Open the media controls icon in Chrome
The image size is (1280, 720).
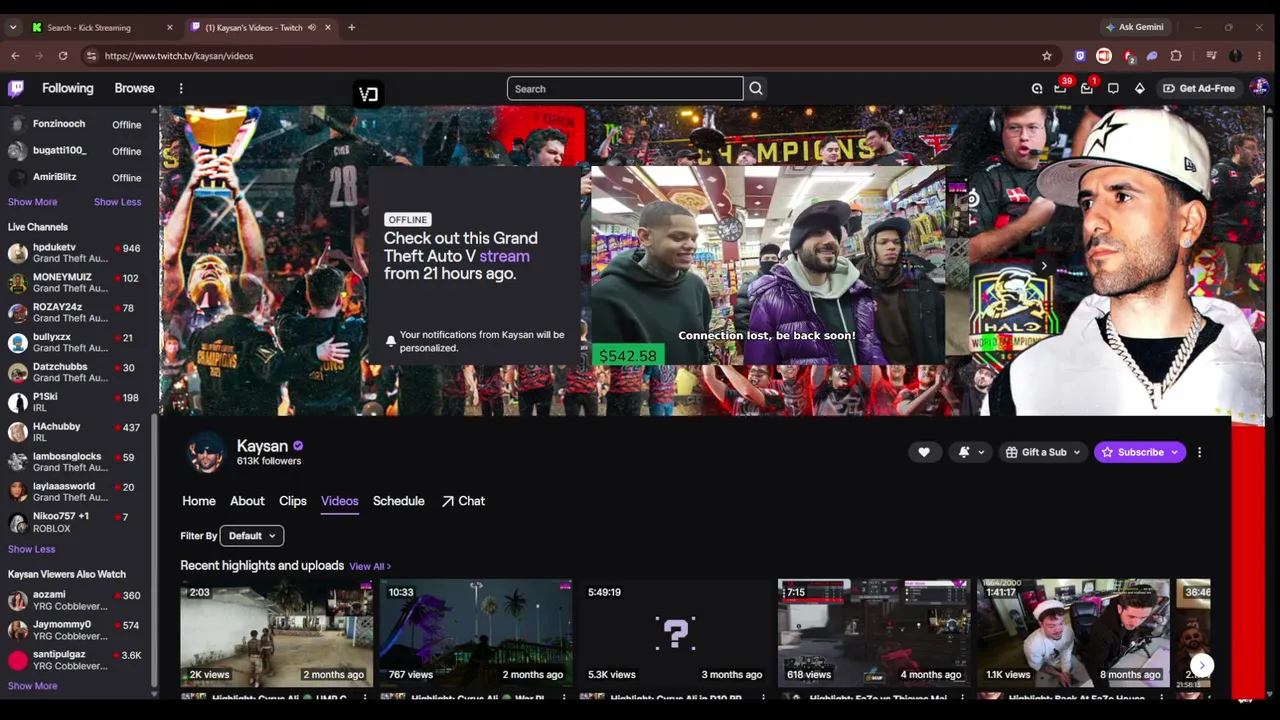pyautogui.click(x=1211, y=56)
